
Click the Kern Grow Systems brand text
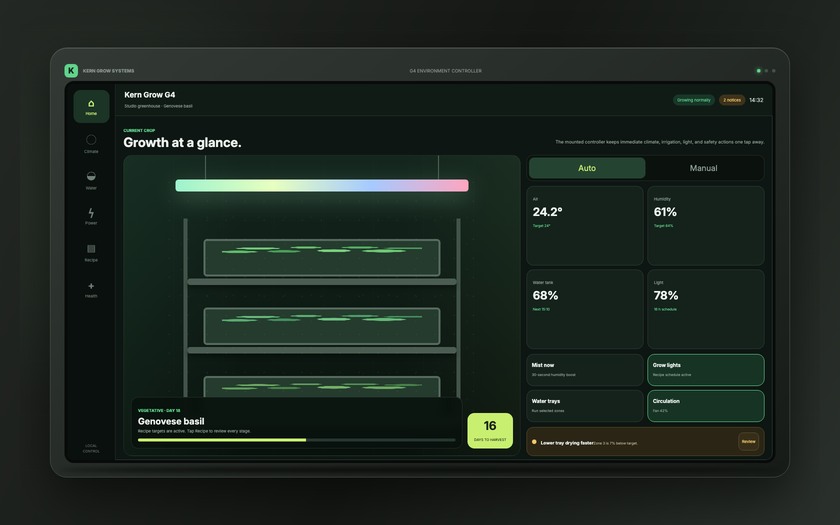click(109, 71)
